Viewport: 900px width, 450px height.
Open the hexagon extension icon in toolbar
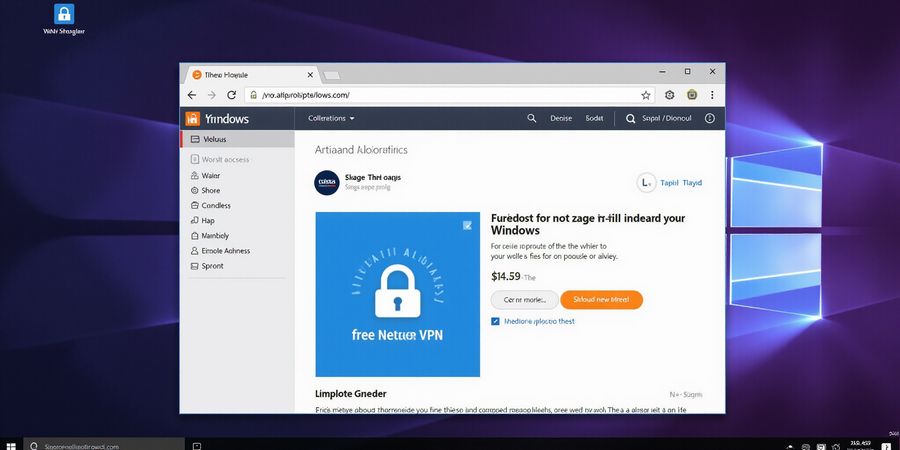669,95
